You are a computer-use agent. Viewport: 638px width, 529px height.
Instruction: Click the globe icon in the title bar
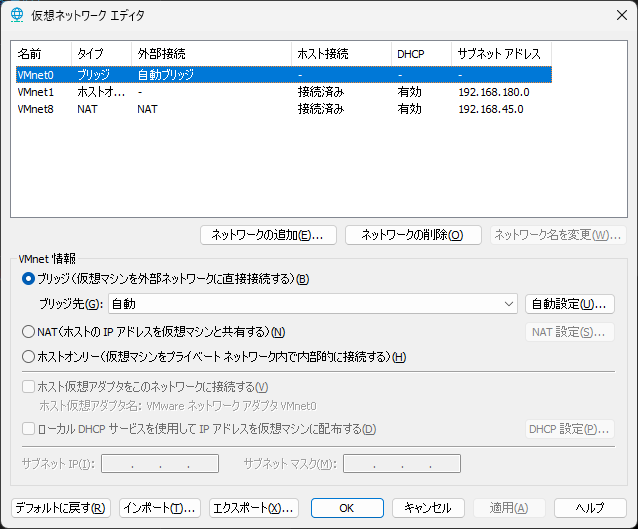click(17, 15)
